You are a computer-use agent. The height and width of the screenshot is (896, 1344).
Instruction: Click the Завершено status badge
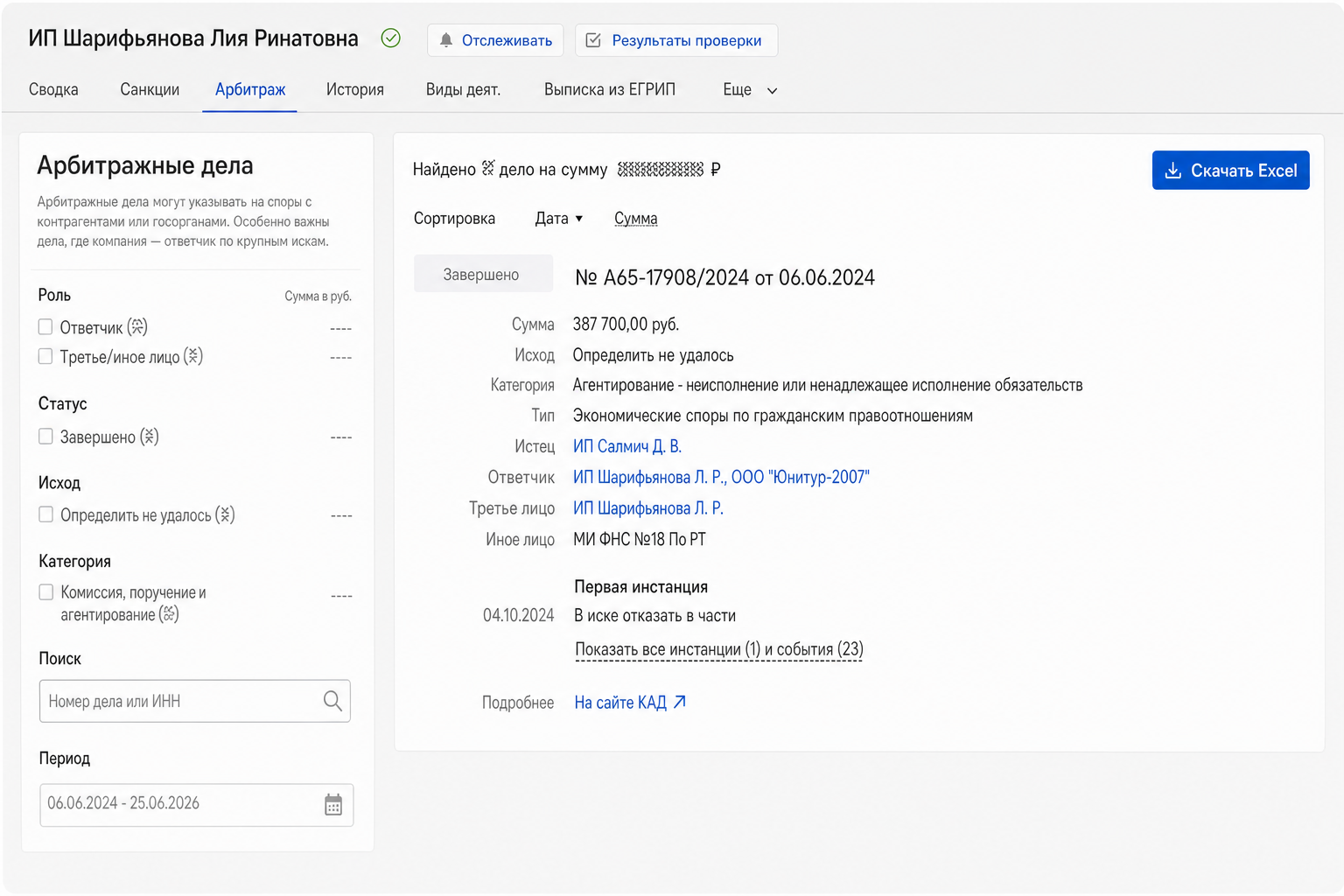(x=483, y=274)
